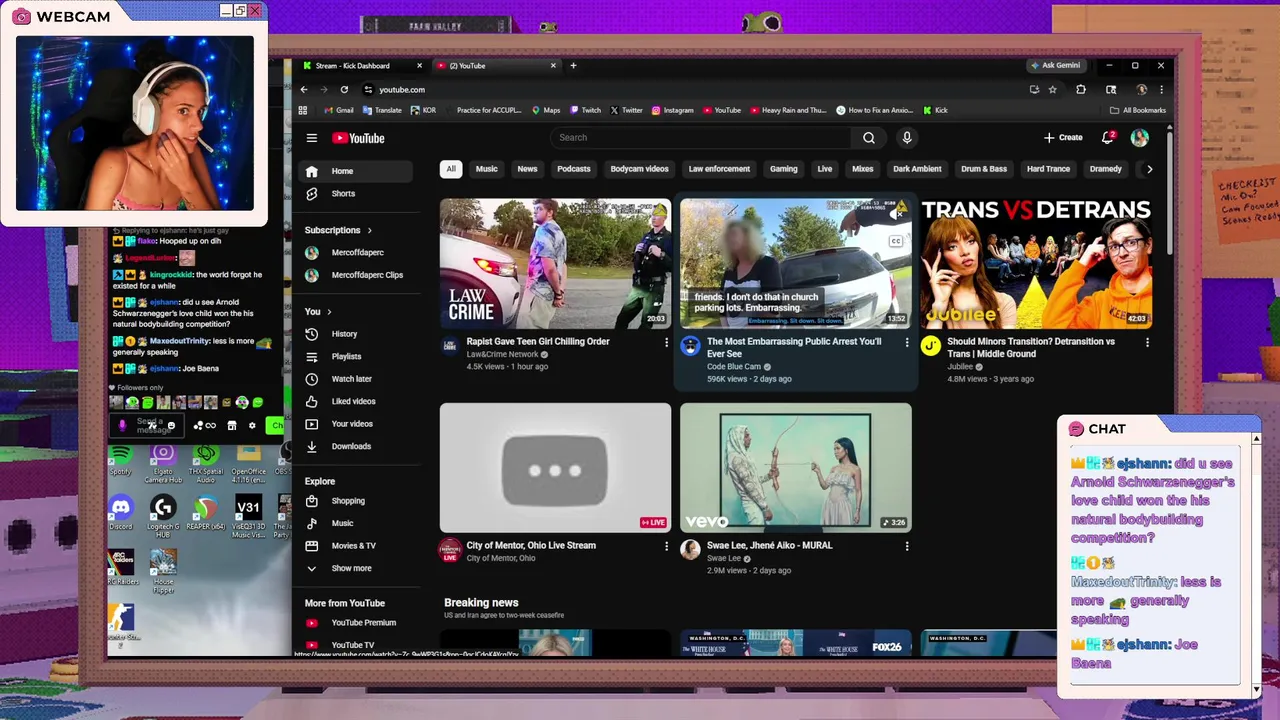This screenshot has width=1280, height=720.
Task: Open the Twitch bookmark
Action: click(586, 110)
